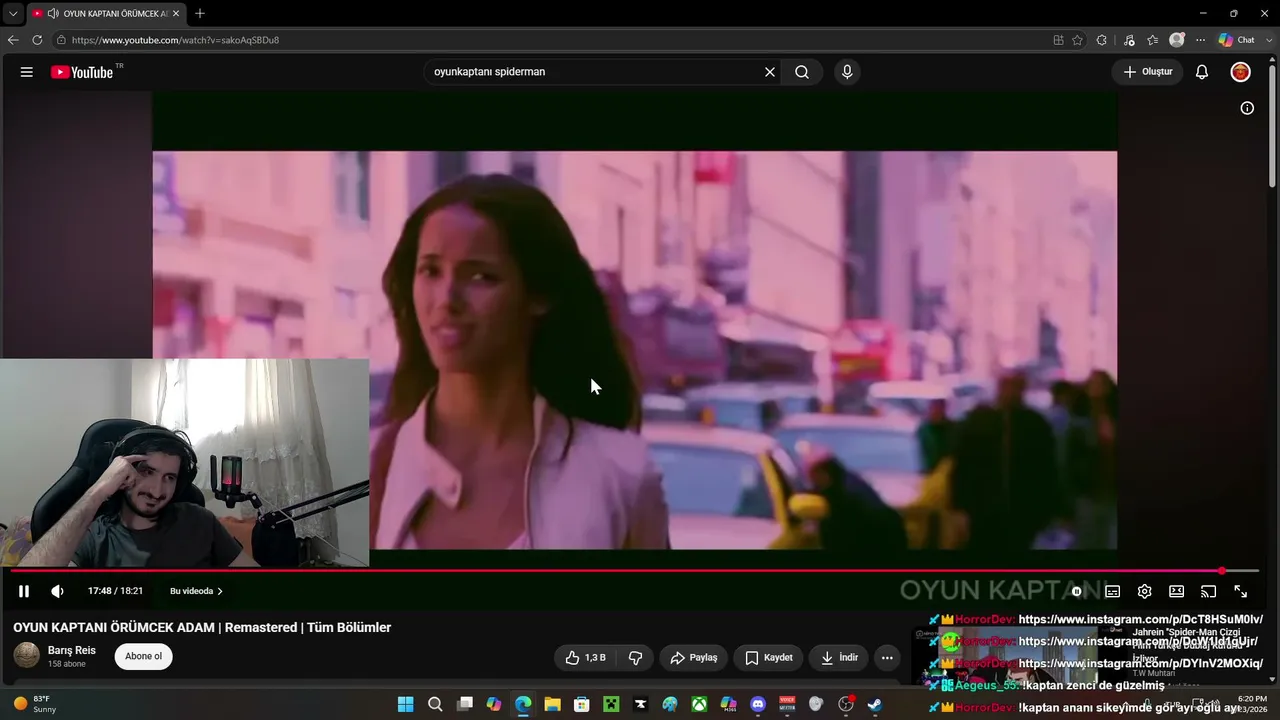Mute the video volume
The height and width of the screenshot is (720, 1280).
click(57, 591)
